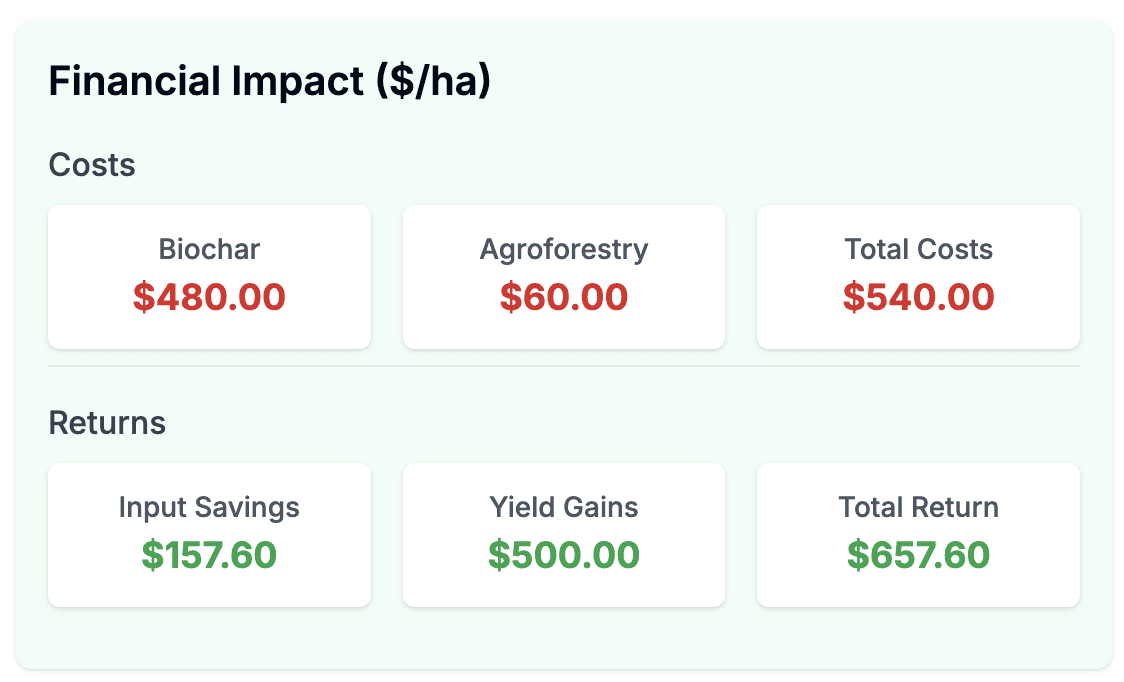Click the Input Savings label text
1124x682 pixels.
coord(209,508)
